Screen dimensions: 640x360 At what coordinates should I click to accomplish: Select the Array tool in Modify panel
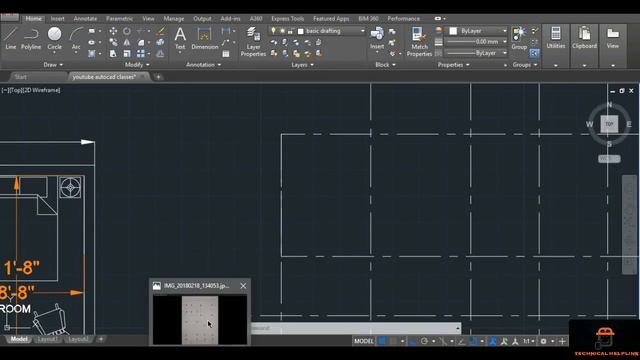(x=141, y=53)
